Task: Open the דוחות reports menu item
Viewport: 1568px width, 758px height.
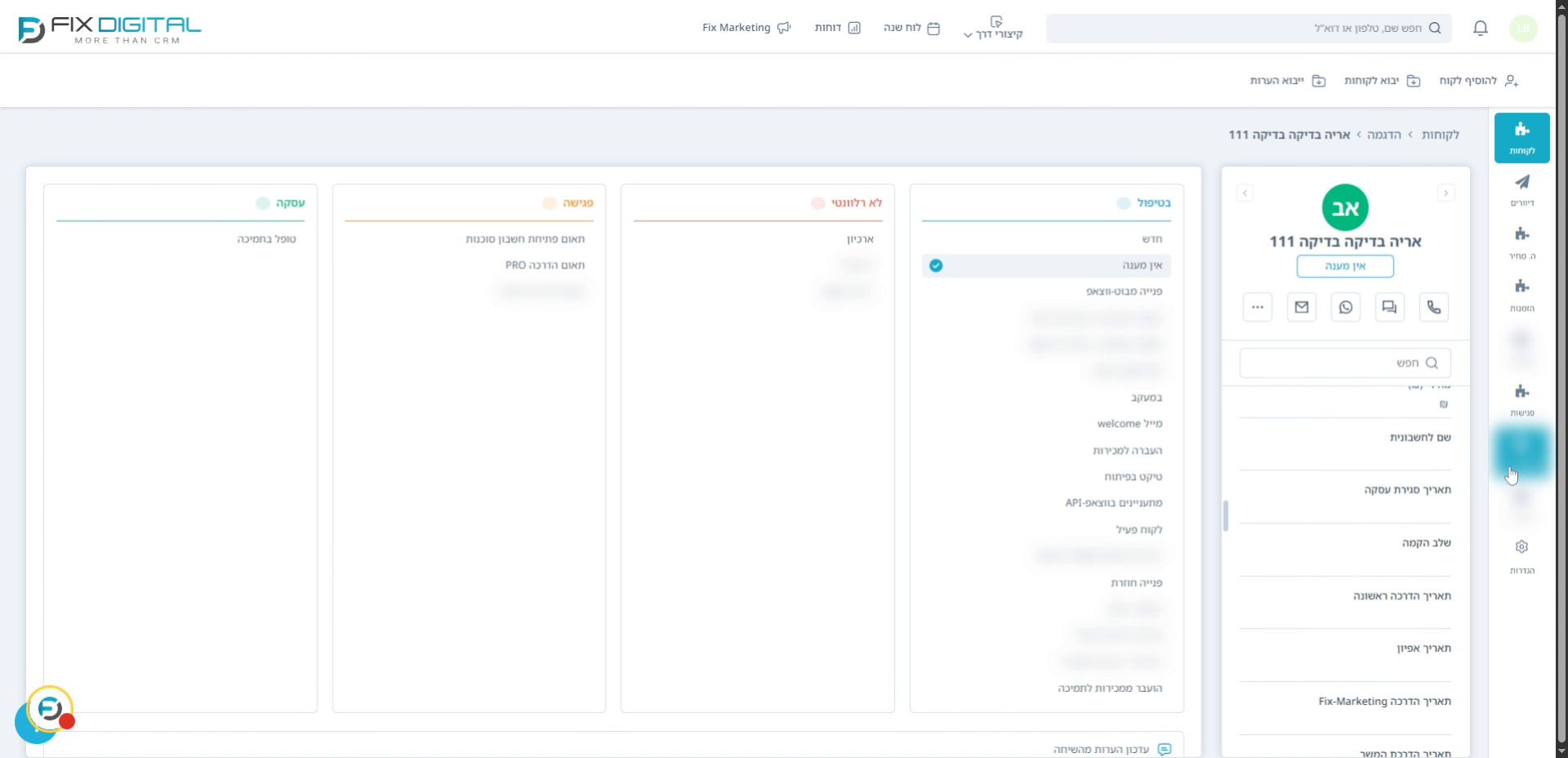Action: (x=837, y=28)
